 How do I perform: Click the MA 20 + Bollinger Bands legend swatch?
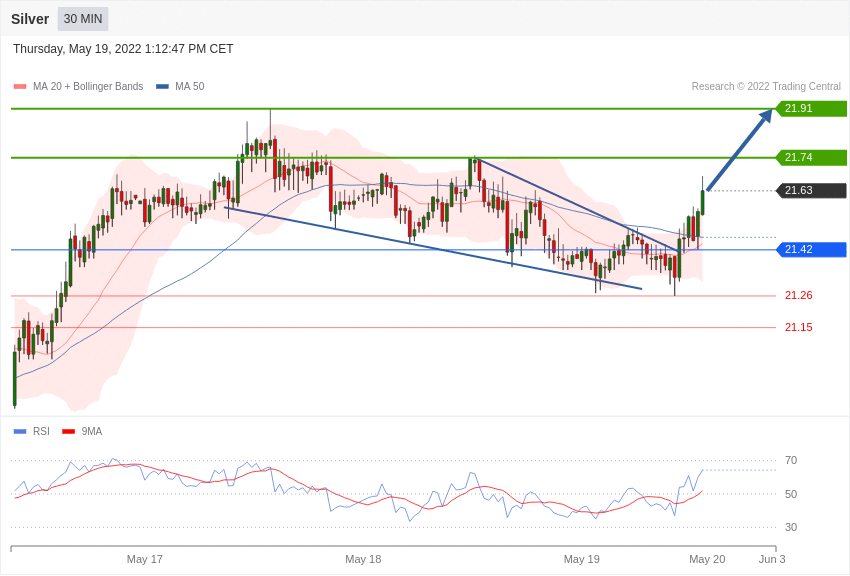[20, 87]
